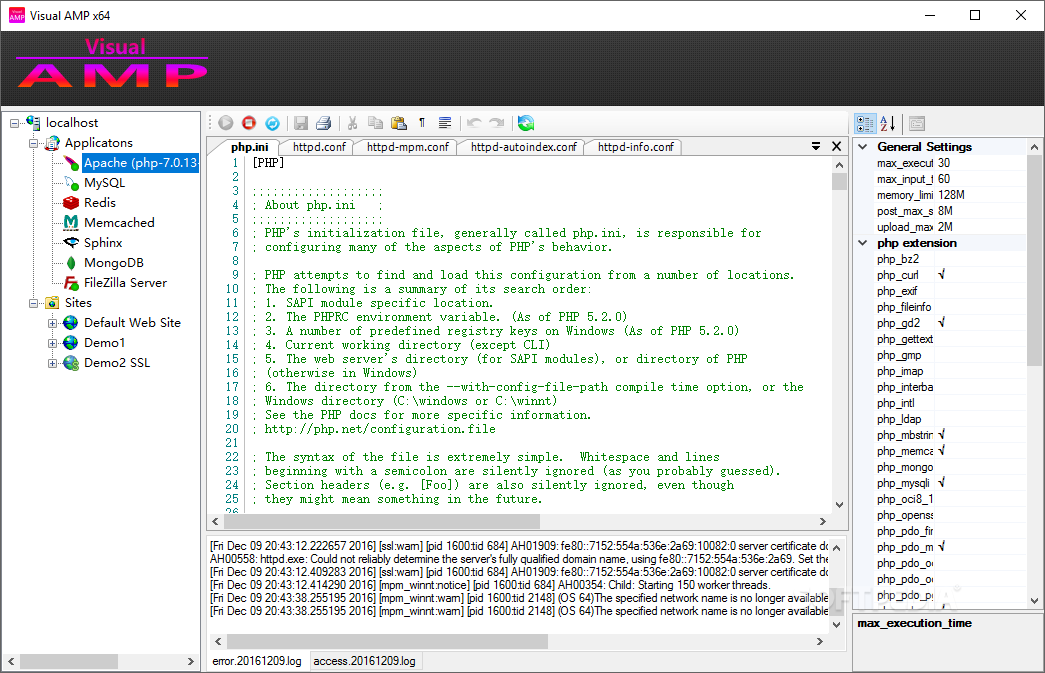The image size is (1045, 673).
Task: Click the Property pages icon
Action: [917, 123]
